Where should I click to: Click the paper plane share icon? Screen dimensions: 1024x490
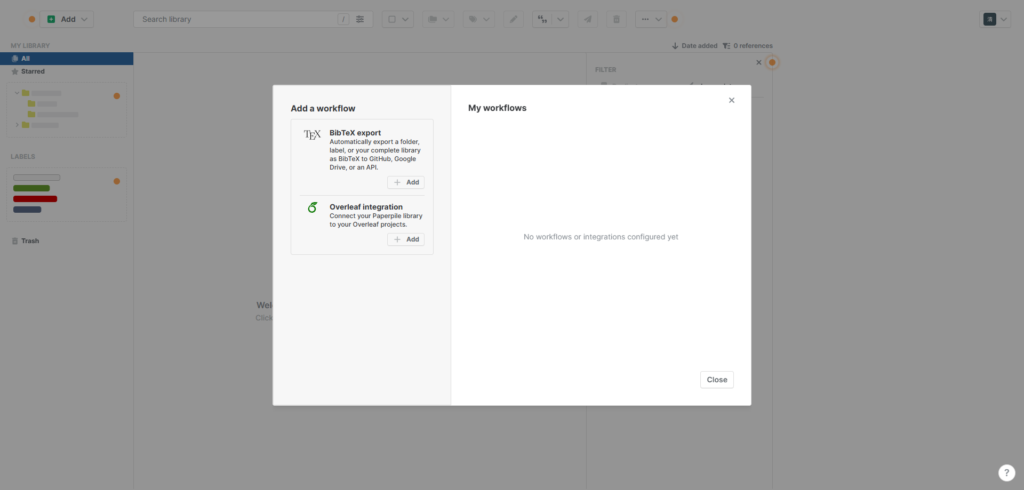pyautogui.click(x=588, y=19)
